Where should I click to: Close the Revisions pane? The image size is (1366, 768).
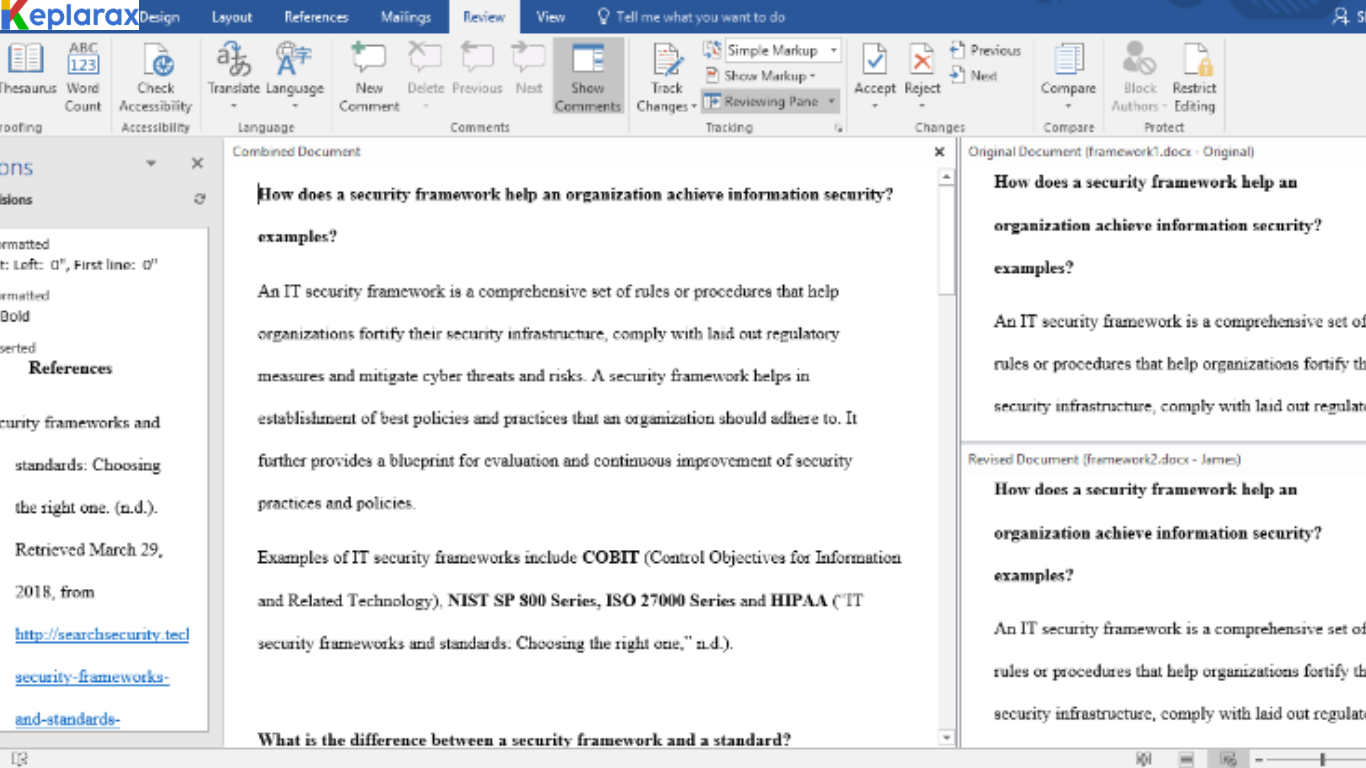coord(196,163)
